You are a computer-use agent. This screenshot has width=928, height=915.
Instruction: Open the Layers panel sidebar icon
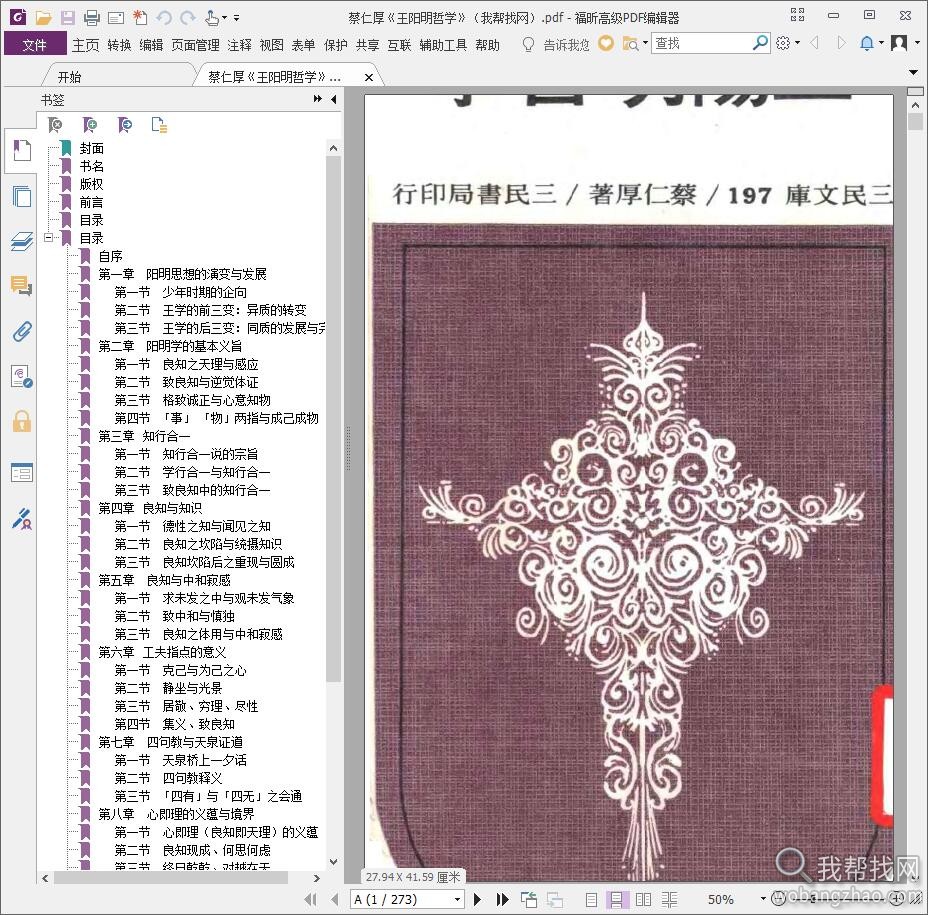21,241
